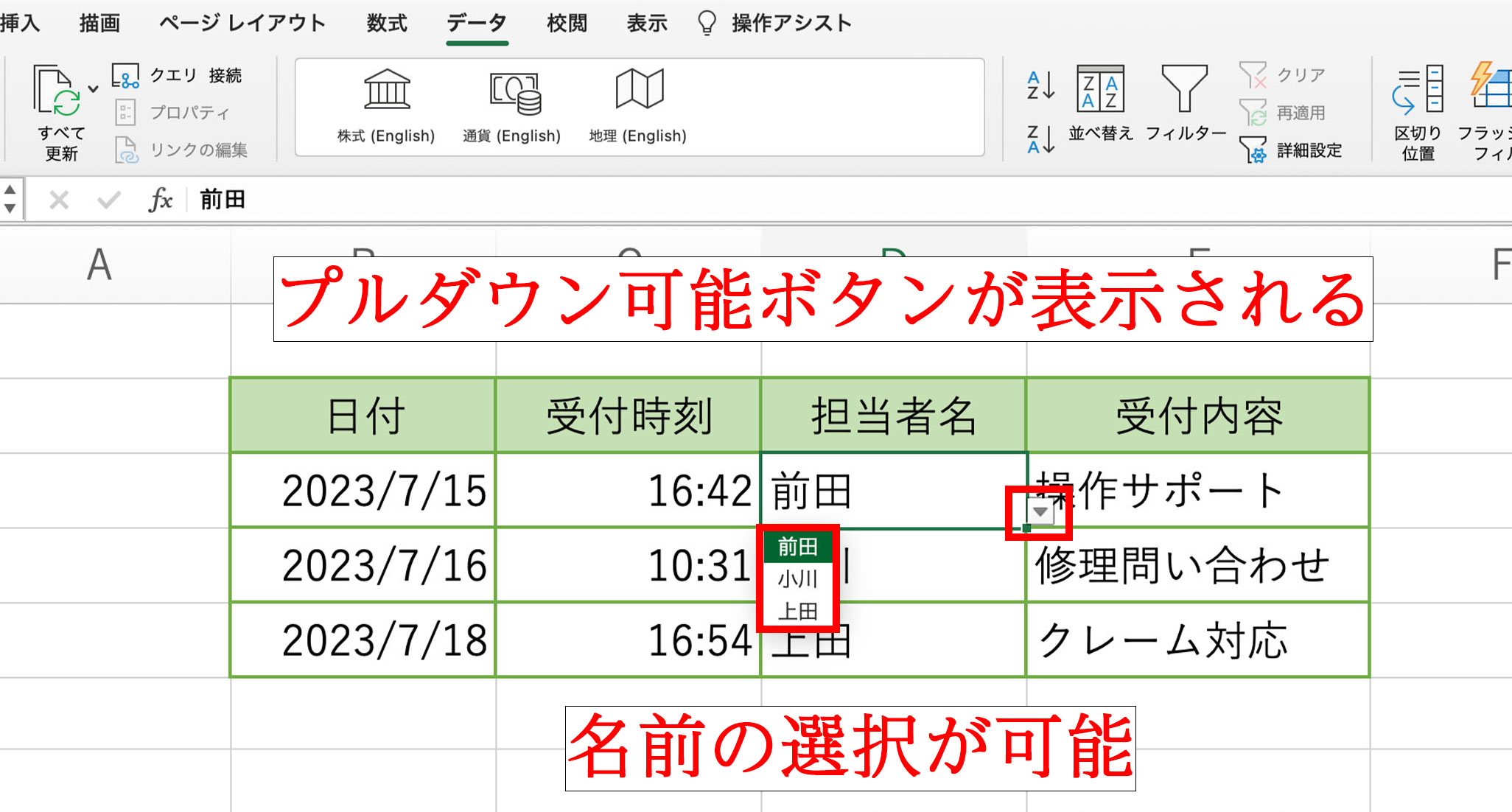Switch to the 数式 (Formulas) tab
Image resolution: width=1512 pixels, height=812 pixels.
[x=386, y=24]
